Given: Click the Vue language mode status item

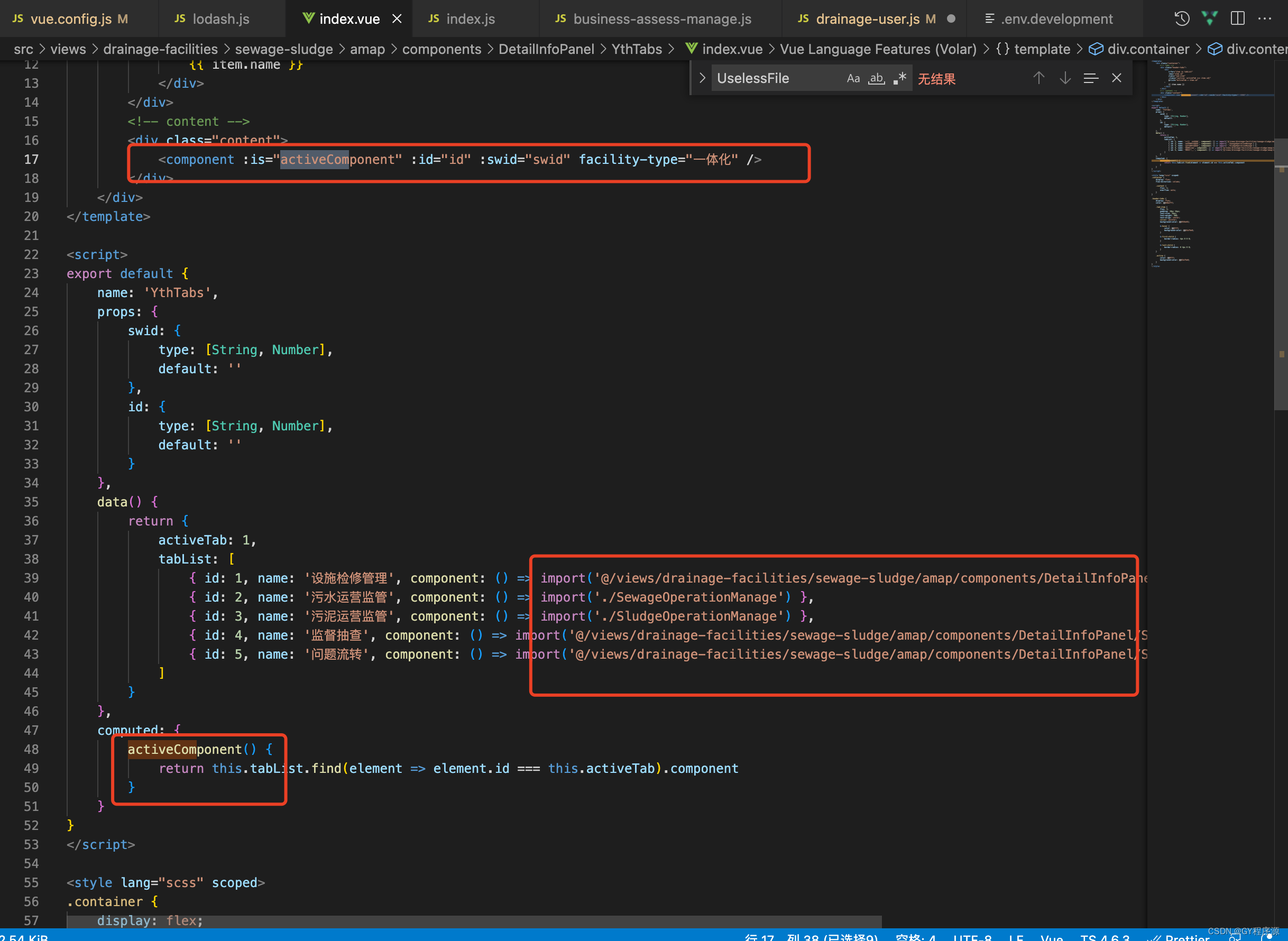Looking at the screenshot, I should pos(1051,936).
